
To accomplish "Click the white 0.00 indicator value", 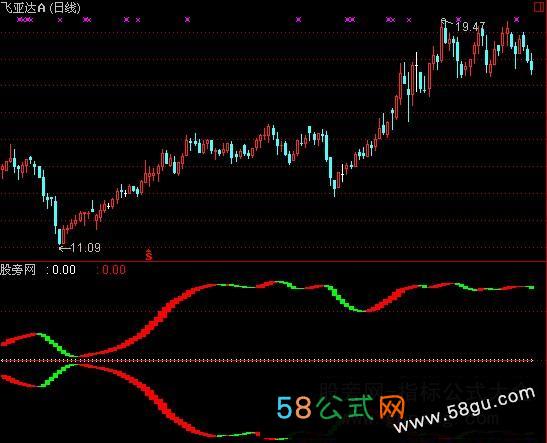I will [63, 270].
